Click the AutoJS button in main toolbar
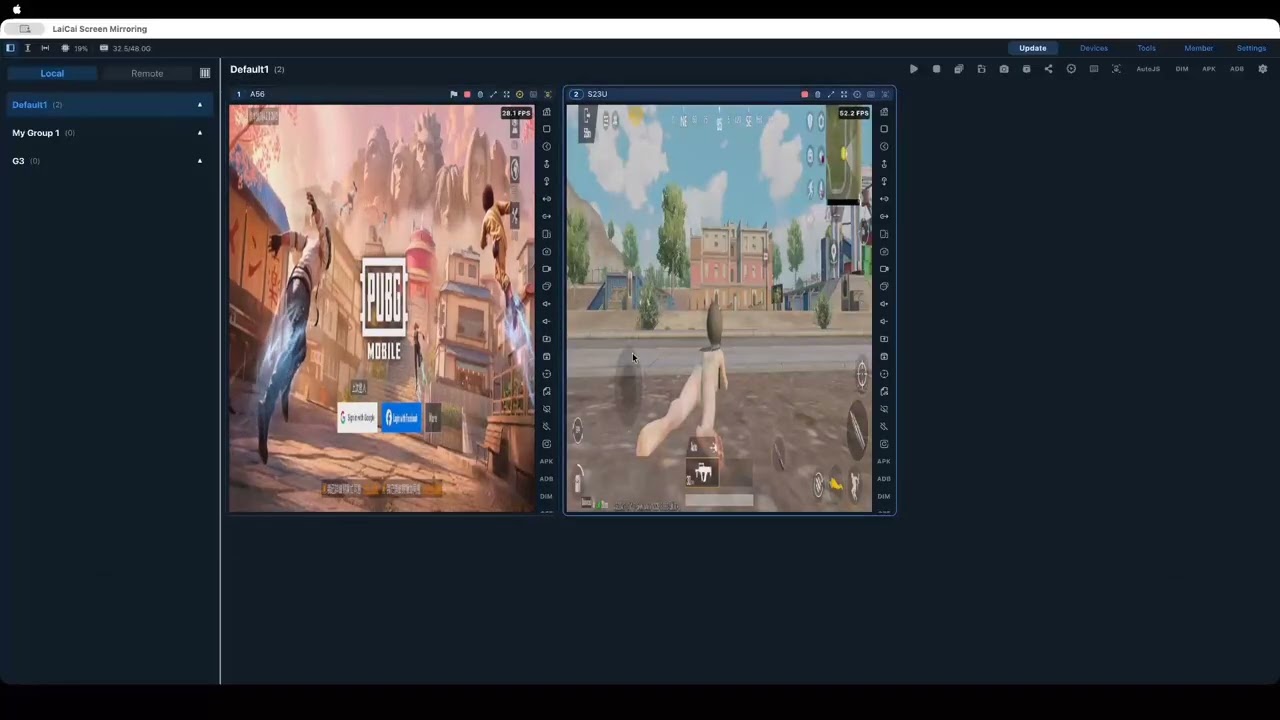1280x720 pixels. point(1148,69)
